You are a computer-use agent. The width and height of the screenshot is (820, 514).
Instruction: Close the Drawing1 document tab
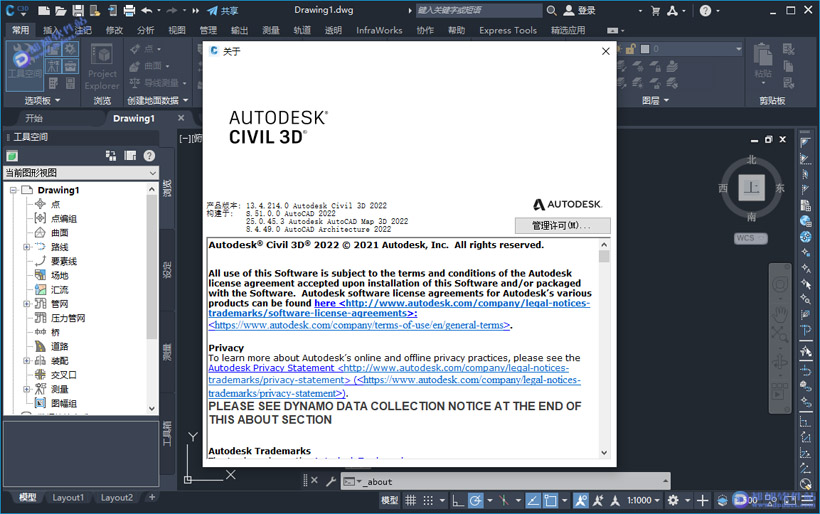pos(181,118)
